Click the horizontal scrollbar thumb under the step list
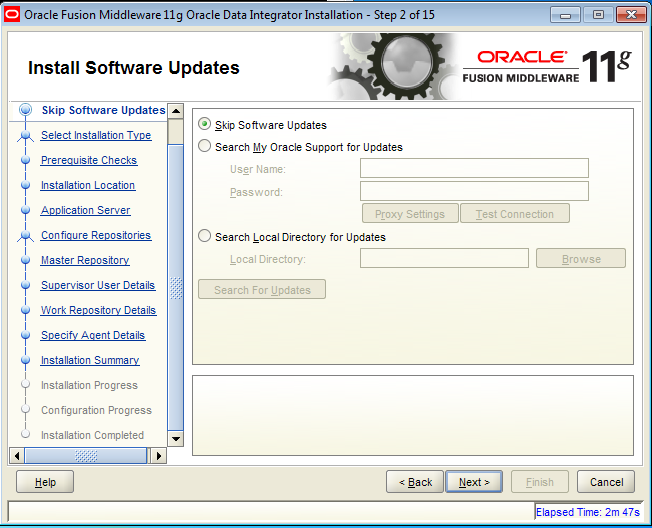652x528 pixels. click(x=86, y=456)
